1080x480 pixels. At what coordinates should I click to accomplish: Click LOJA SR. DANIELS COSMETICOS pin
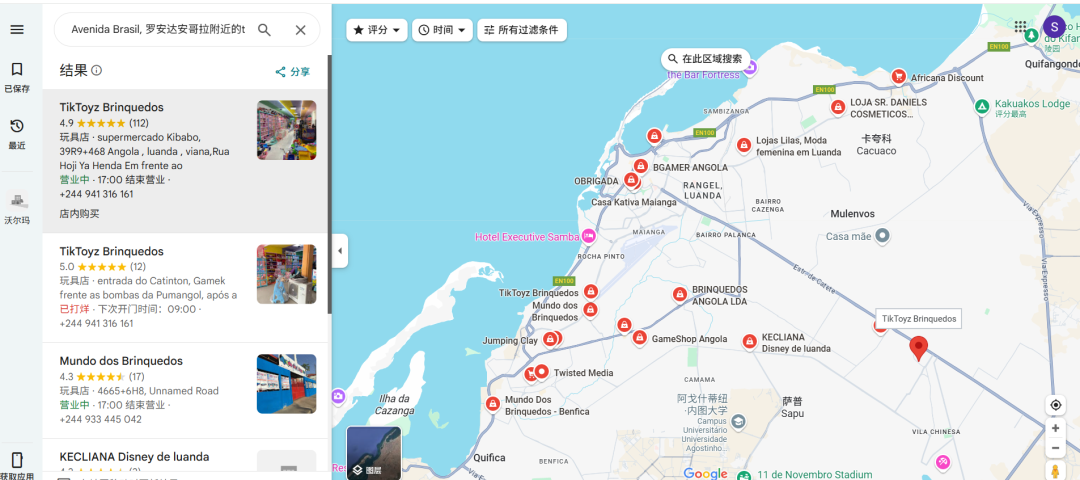[x=838, y=107]
